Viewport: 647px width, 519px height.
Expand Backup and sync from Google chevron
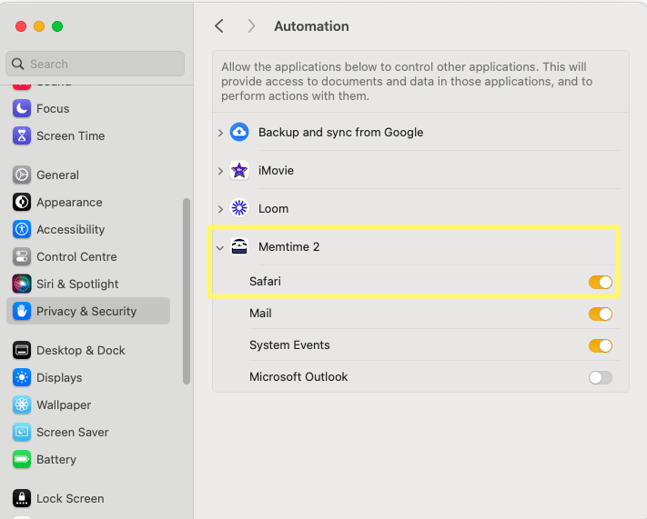[x=220, y=132]
